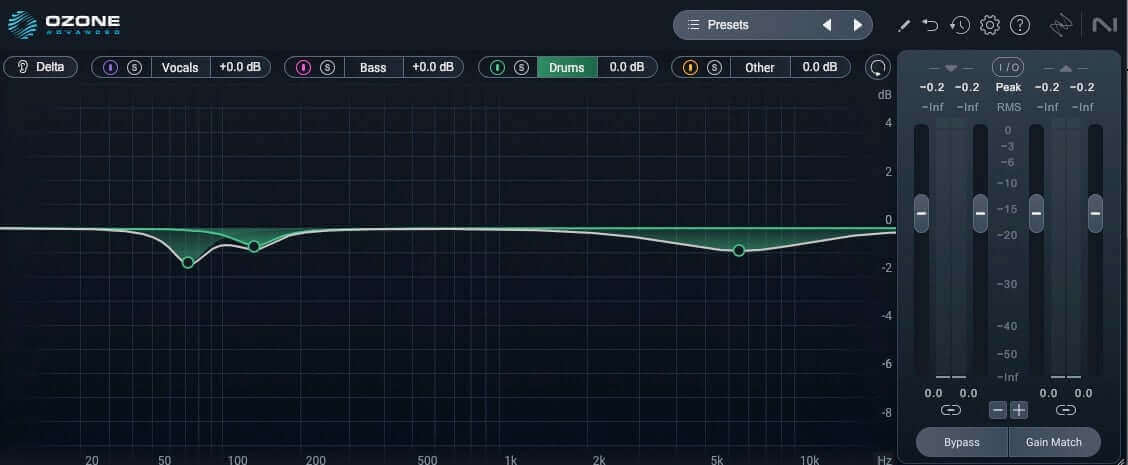Click the Bypass button
Viewport: 1128px width, 465px height.
pos(962,442)
